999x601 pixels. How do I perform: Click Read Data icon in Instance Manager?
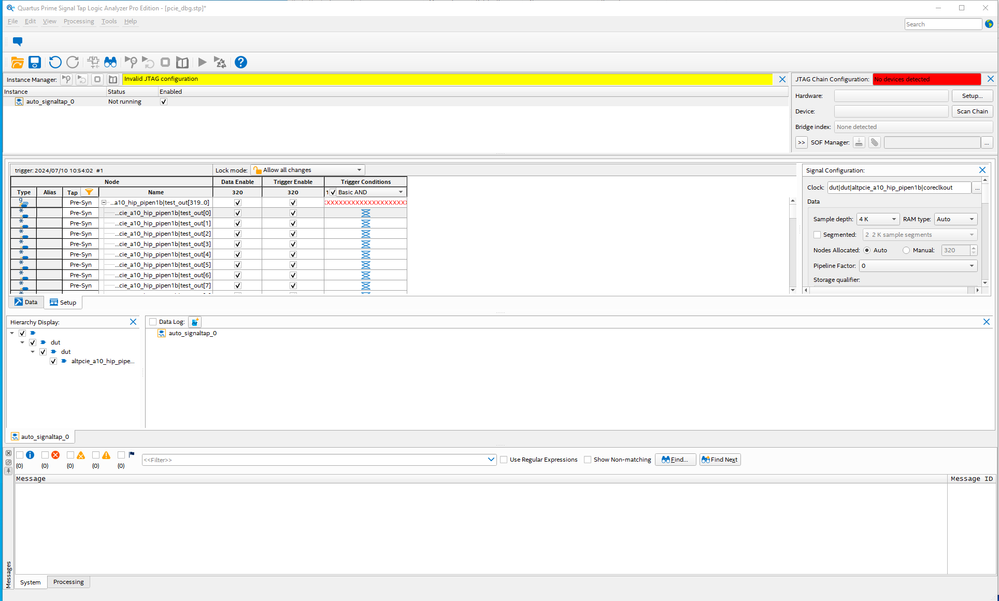coord(113,80)
